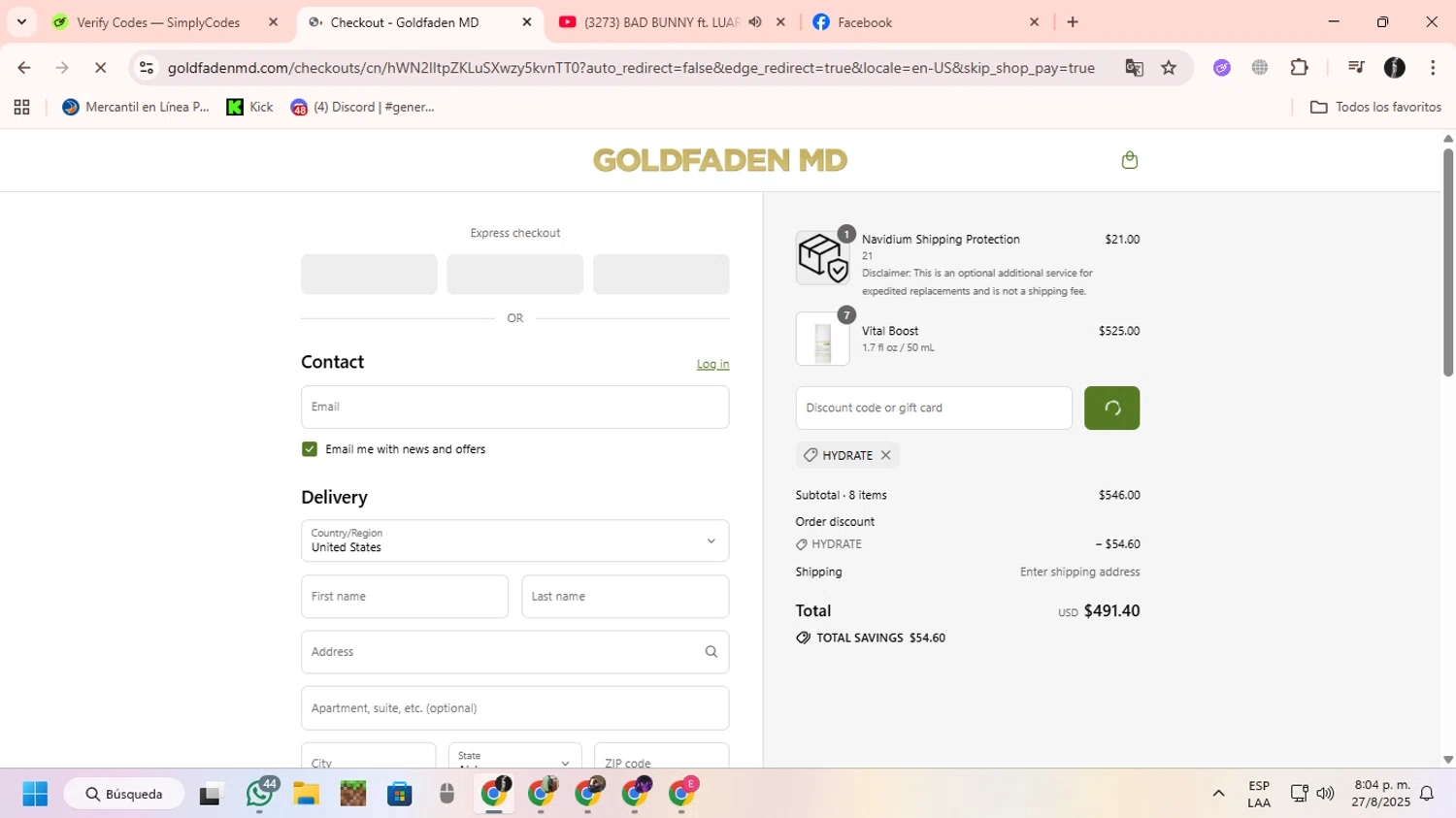Show hidden system tray icons
The image size is (1456, 818).
(1218, 794)
